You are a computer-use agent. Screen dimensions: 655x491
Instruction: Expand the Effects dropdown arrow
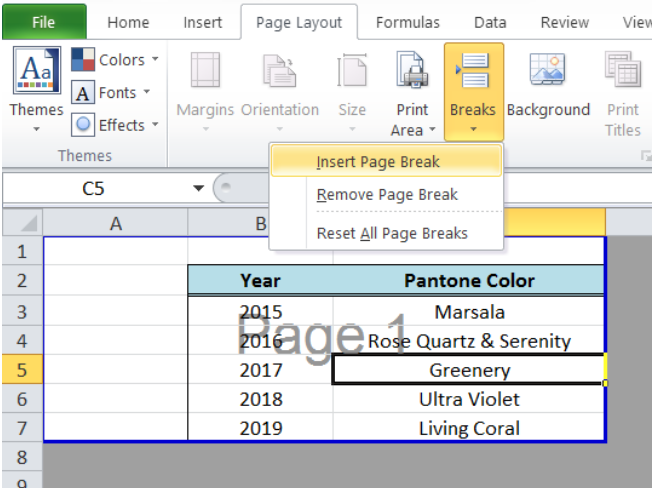click(155, 124)
